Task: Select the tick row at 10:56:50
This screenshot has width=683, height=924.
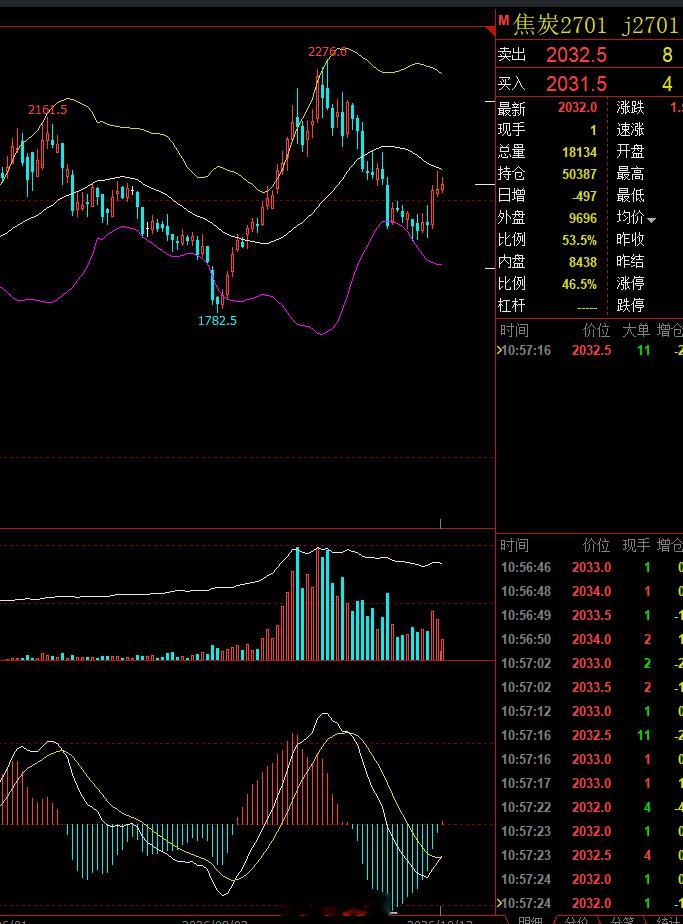Action: tap(589, 639)
